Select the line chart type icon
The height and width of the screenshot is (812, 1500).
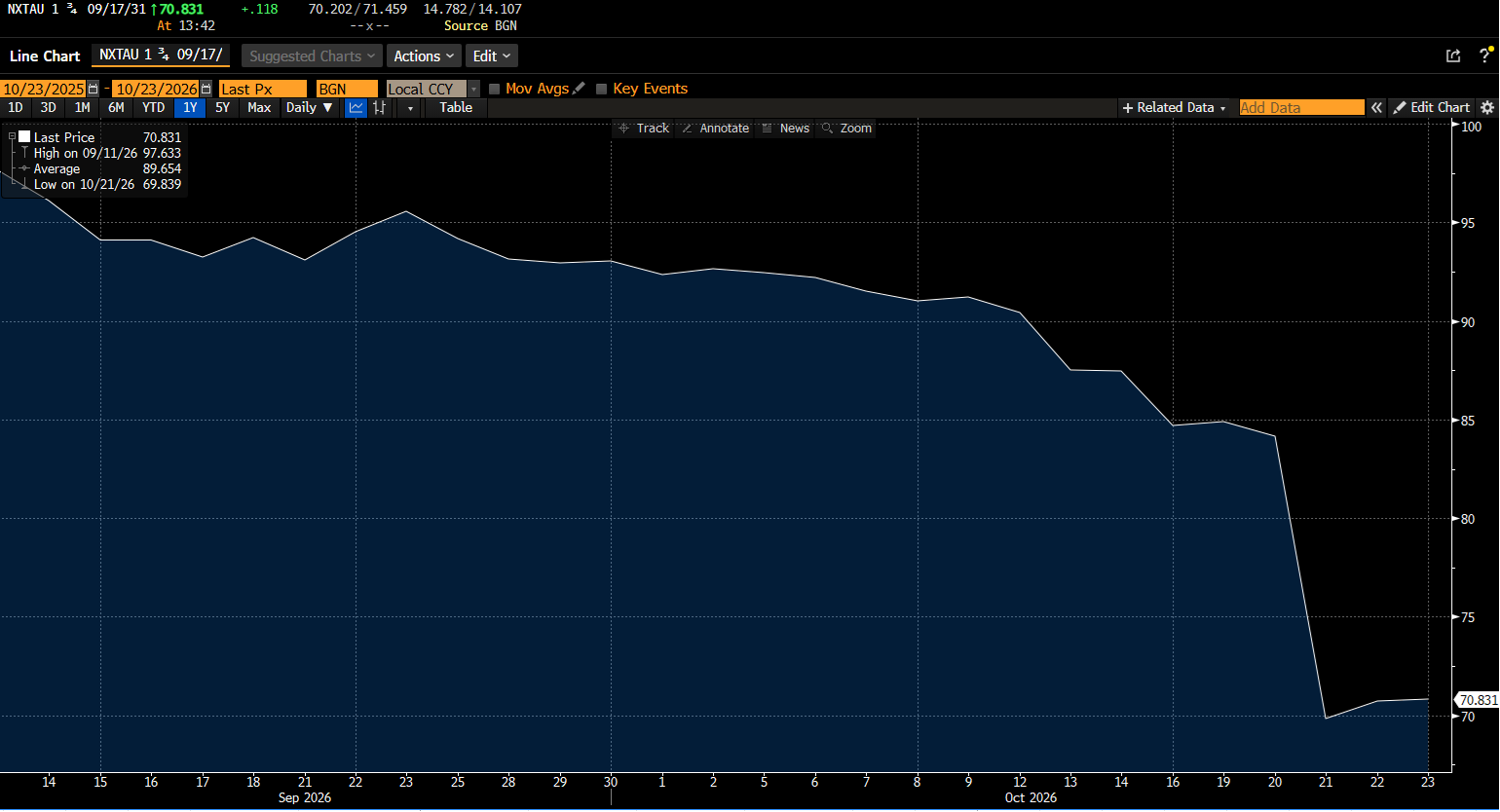click(x=356, y=108)
